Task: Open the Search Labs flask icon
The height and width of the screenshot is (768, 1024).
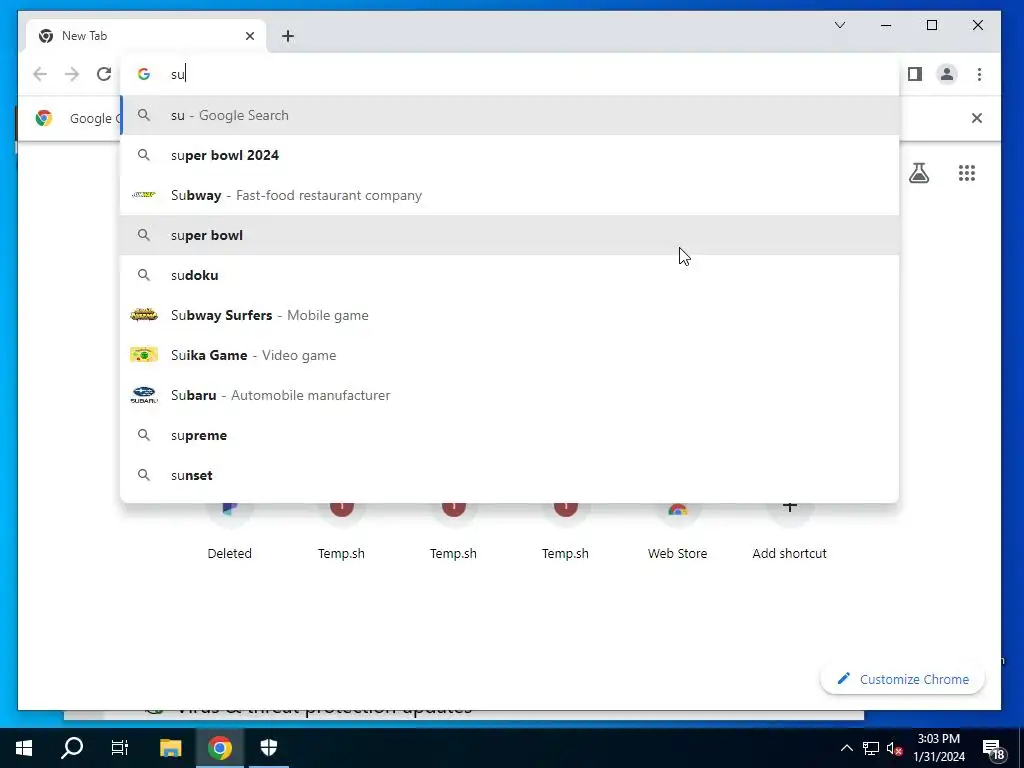Action: coord(919,173)
